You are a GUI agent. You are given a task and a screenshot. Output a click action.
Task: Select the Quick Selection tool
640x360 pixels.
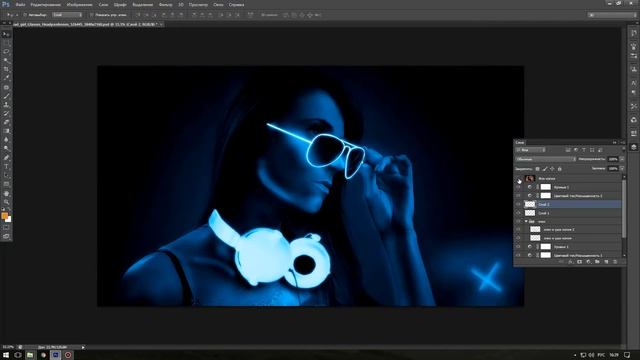[6, 60]
